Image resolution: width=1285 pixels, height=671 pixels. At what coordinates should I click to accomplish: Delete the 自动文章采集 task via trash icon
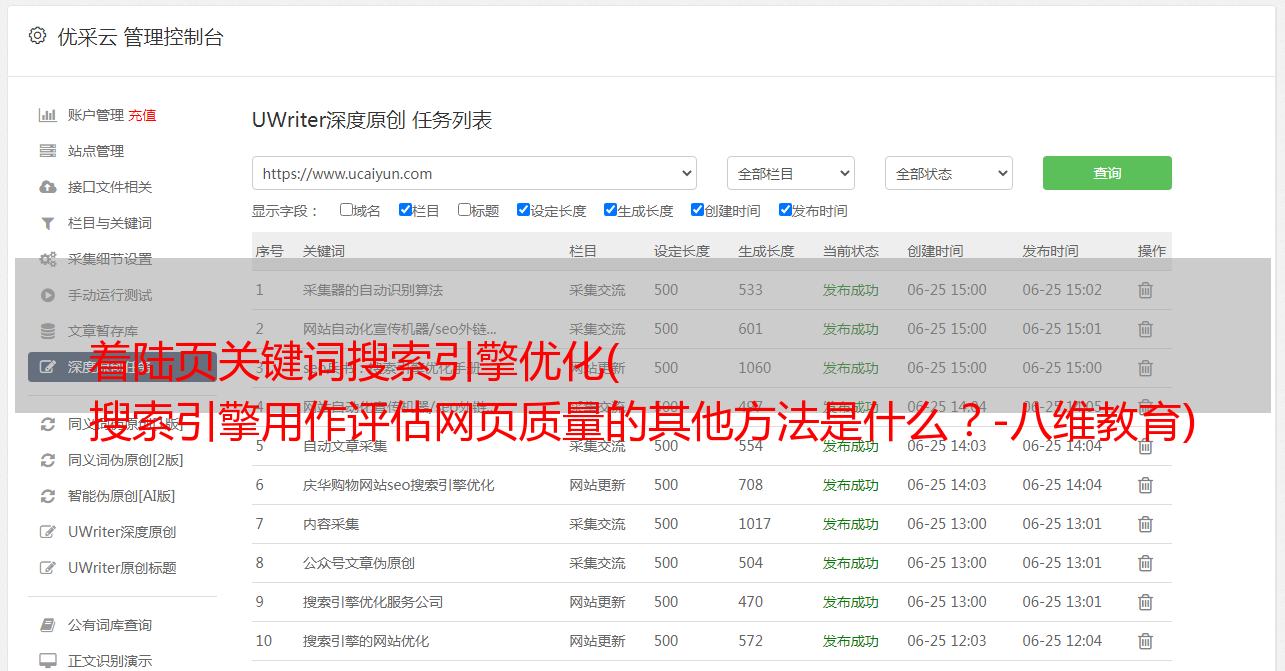click(x=1145, y=446)
